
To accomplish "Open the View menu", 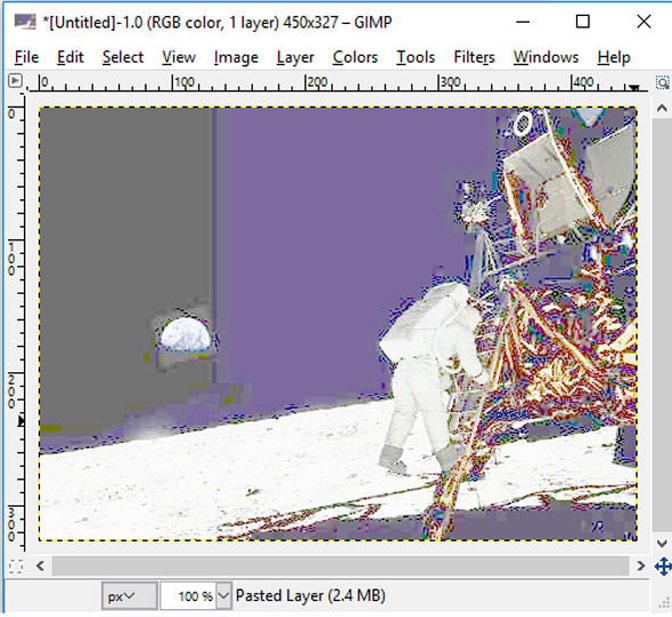I will pyautogui.click(x=179, y=57).
